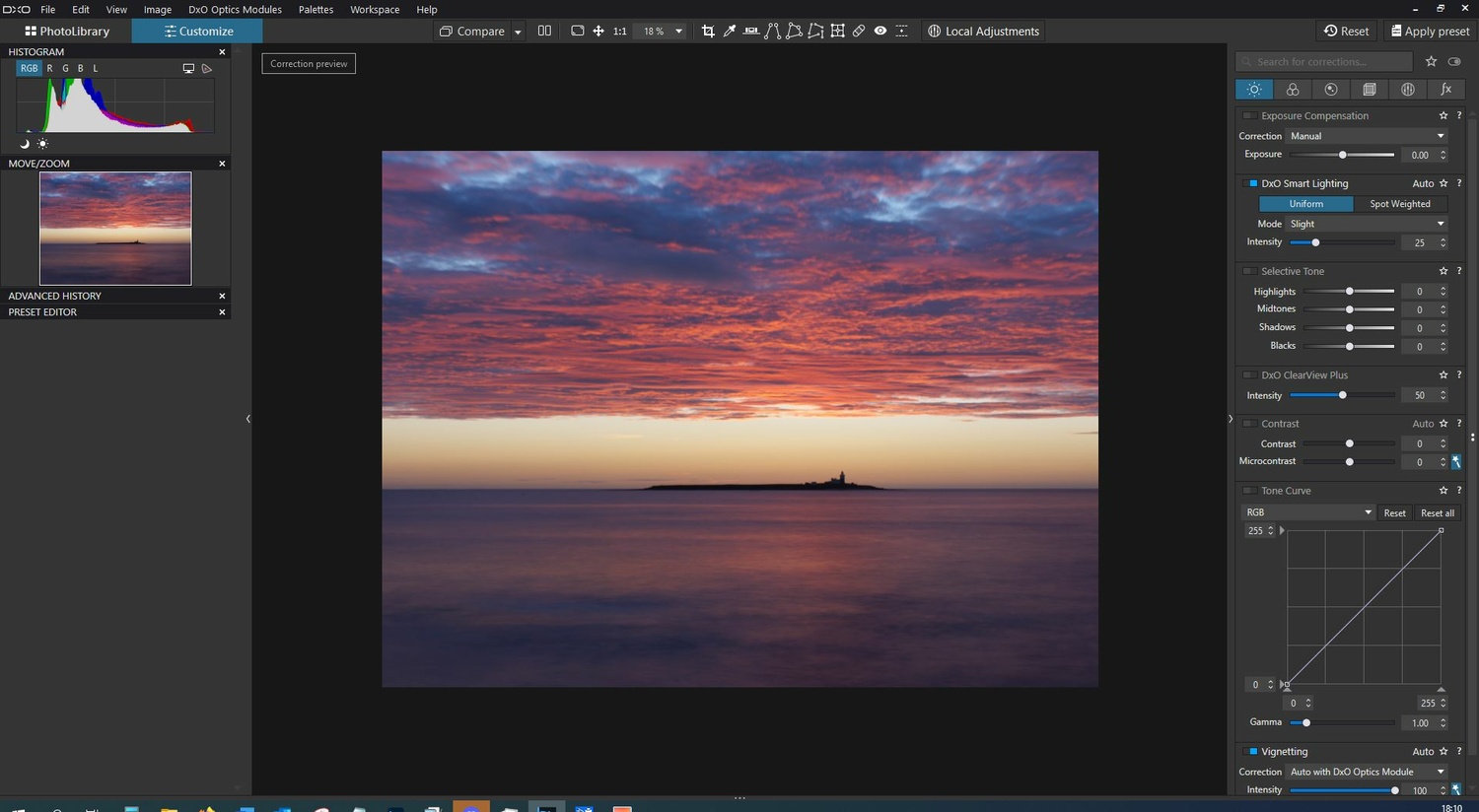Click the Exposure slider handle
The width and height of the screenshot is (1479, 812).
pos(1342,155)
